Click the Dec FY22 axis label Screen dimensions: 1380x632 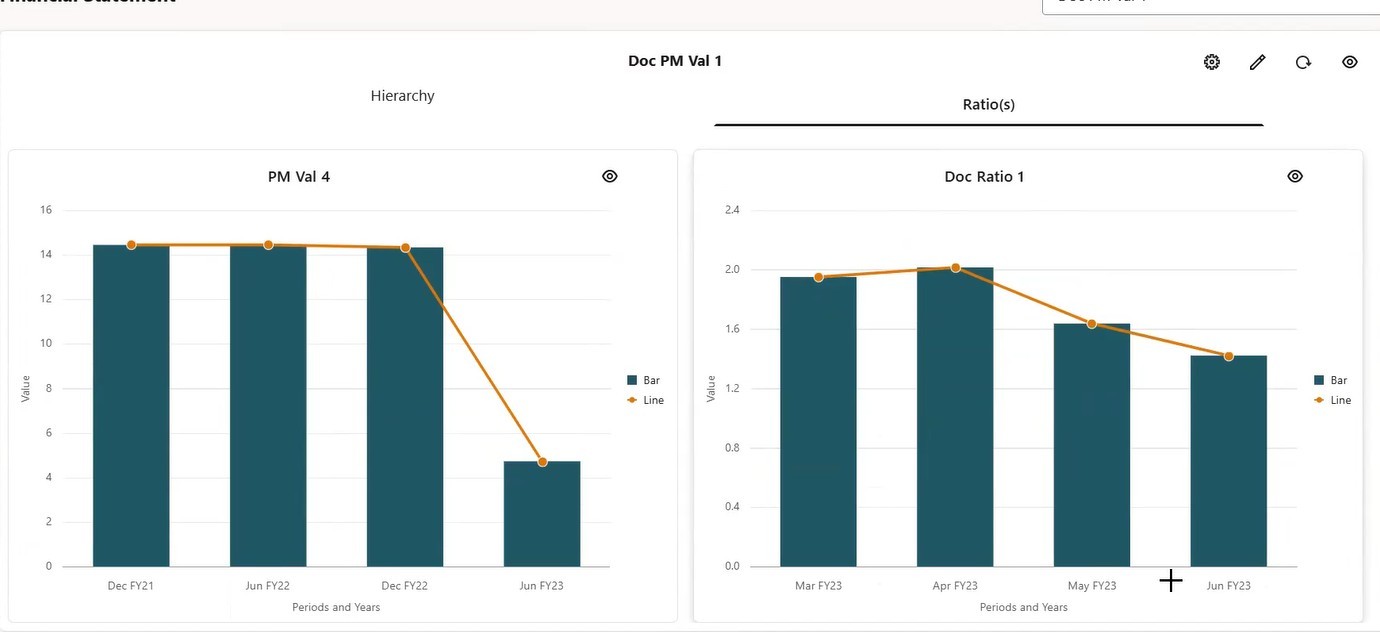pyautogui.click(x=405, y=586)
